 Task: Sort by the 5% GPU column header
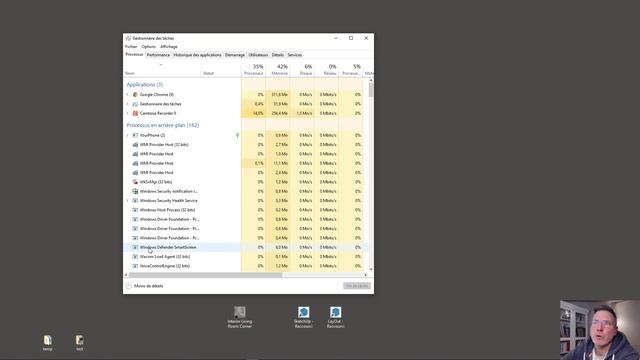tap(351, 69)
